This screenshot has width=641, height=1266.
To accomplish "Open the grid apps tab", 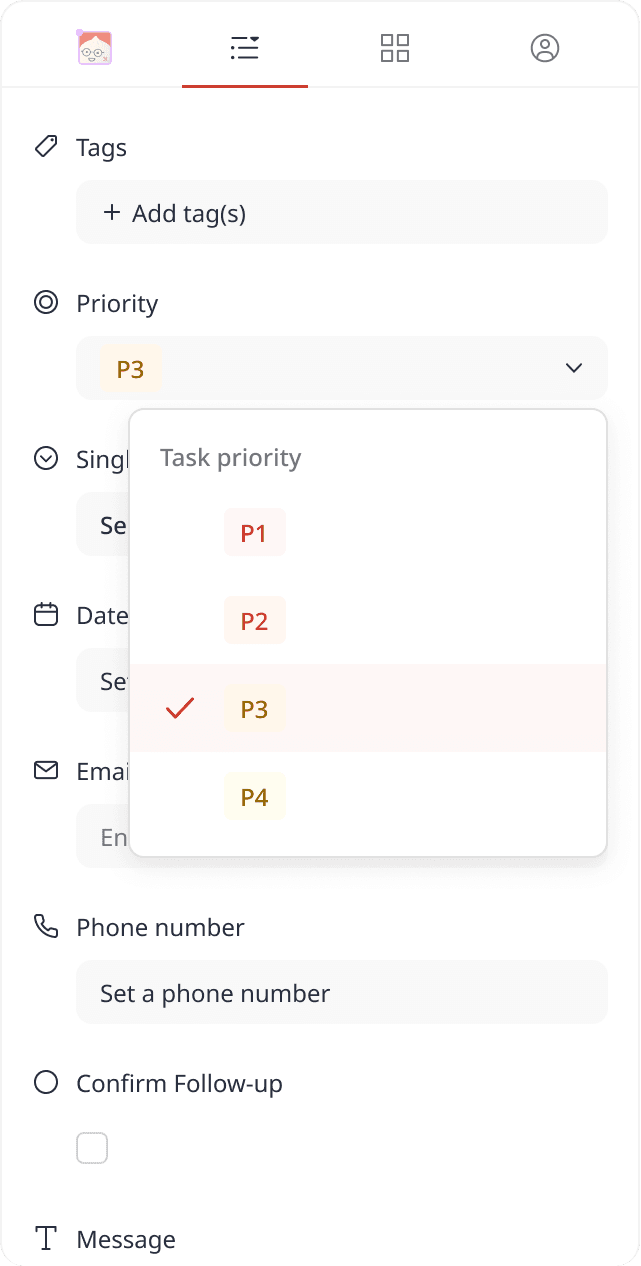I will pos(395,47).
